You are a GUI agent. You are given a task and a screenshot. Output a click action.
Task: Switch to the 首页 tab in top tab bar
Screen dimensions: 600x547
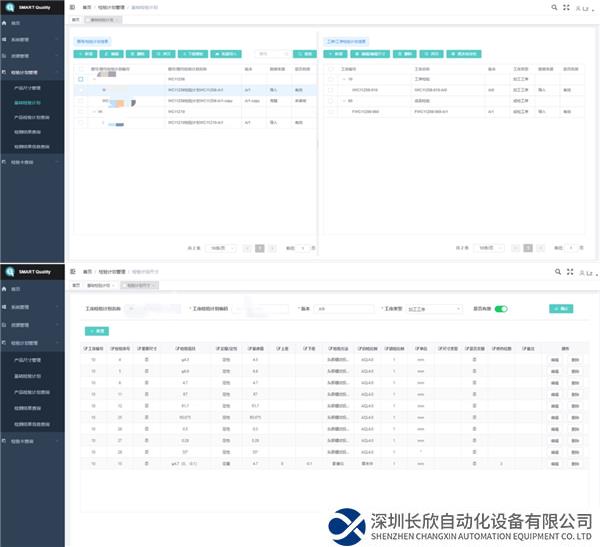coord(77,19)
